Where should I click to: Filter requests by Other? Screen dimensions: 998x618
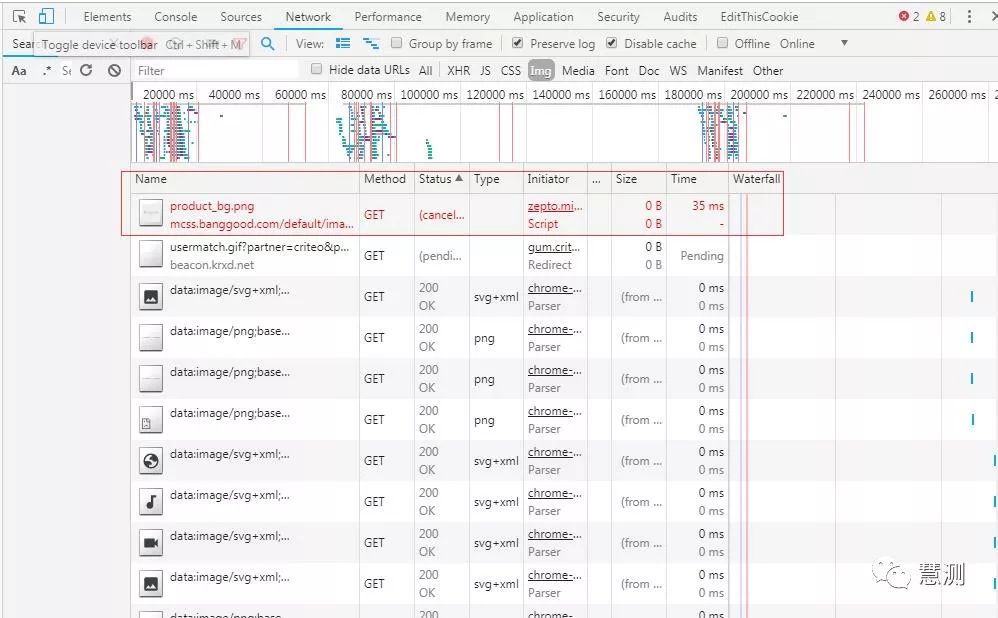768,71
